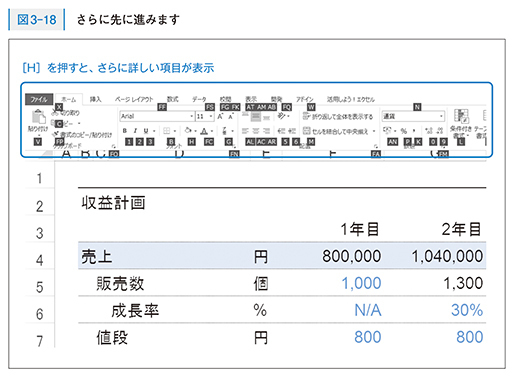Switch to the 挿入 (Insert) ribbon tab
The image size is (514, 377).
pyautogui.click(x=95, y=99)
